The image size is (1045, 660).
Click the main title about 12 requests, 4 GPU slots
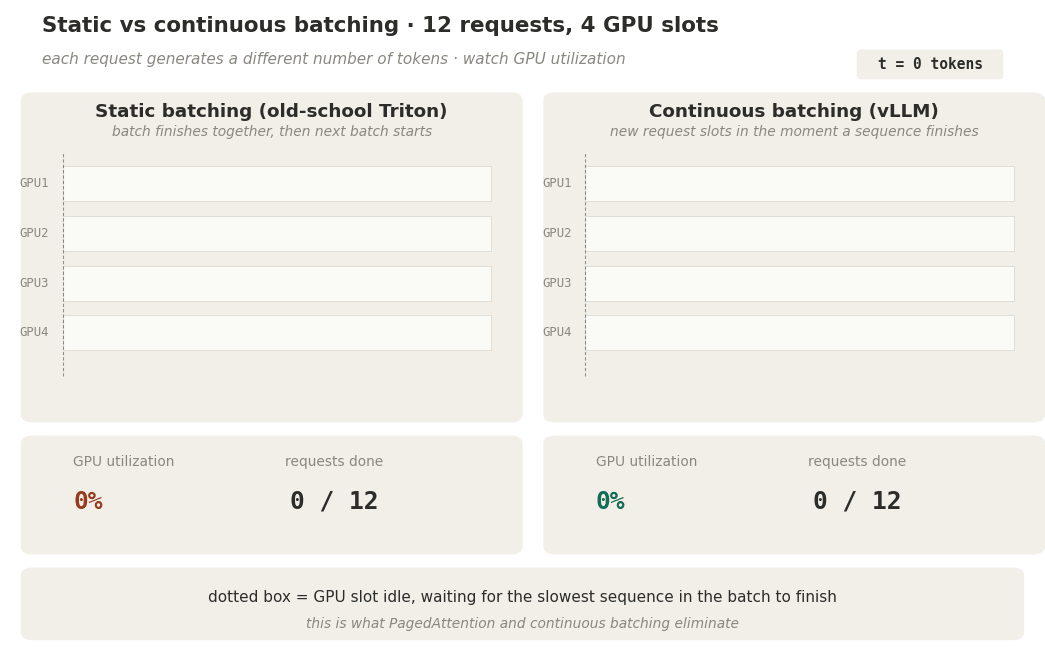click(380, 26)
